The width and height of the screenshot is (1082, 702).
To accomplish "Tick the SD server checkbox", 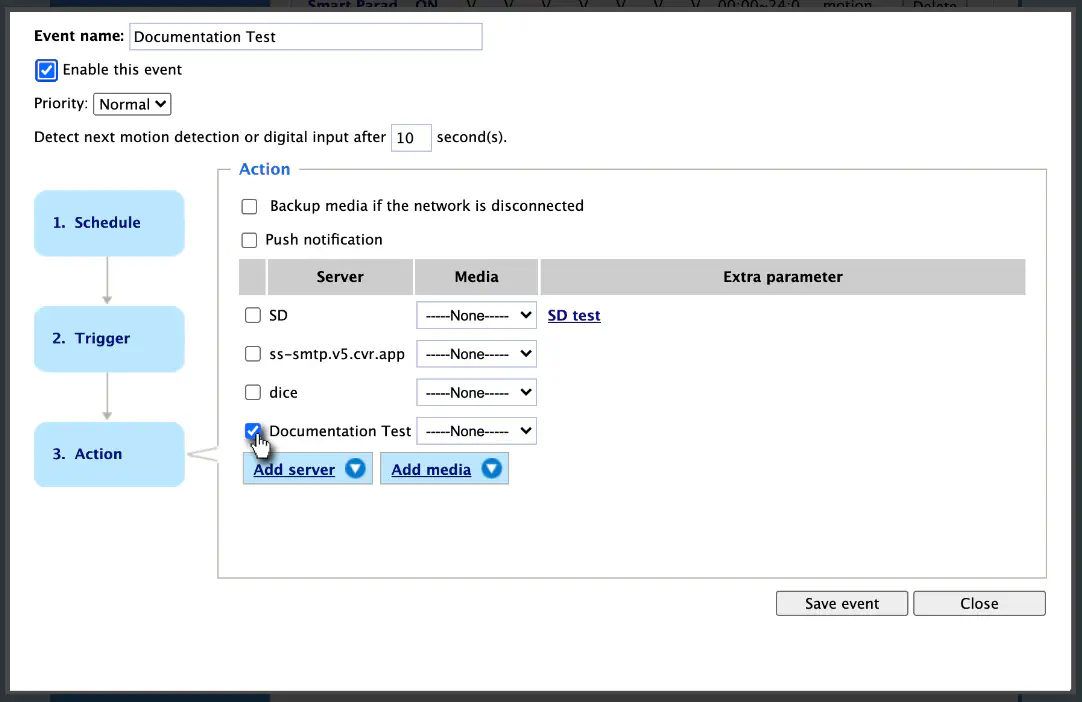I will (253, 315).
